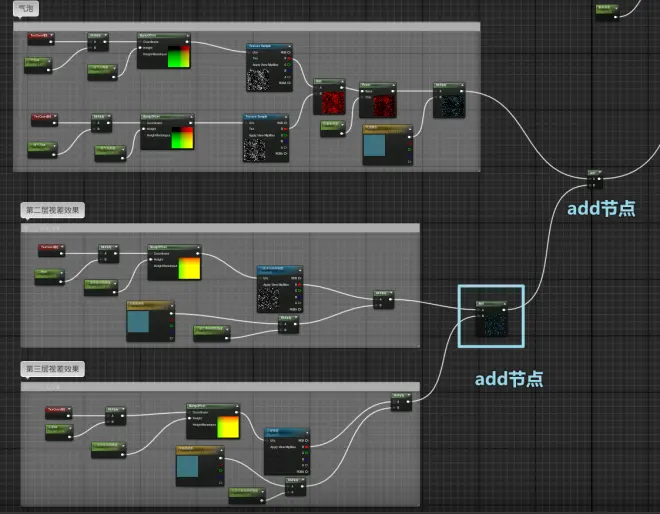Select green parameter node at top-right corner

tap(607, 11)
